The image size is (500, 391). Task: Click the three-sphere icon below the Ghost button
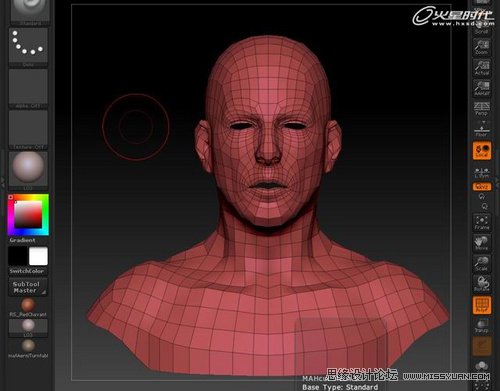(482, 366)
